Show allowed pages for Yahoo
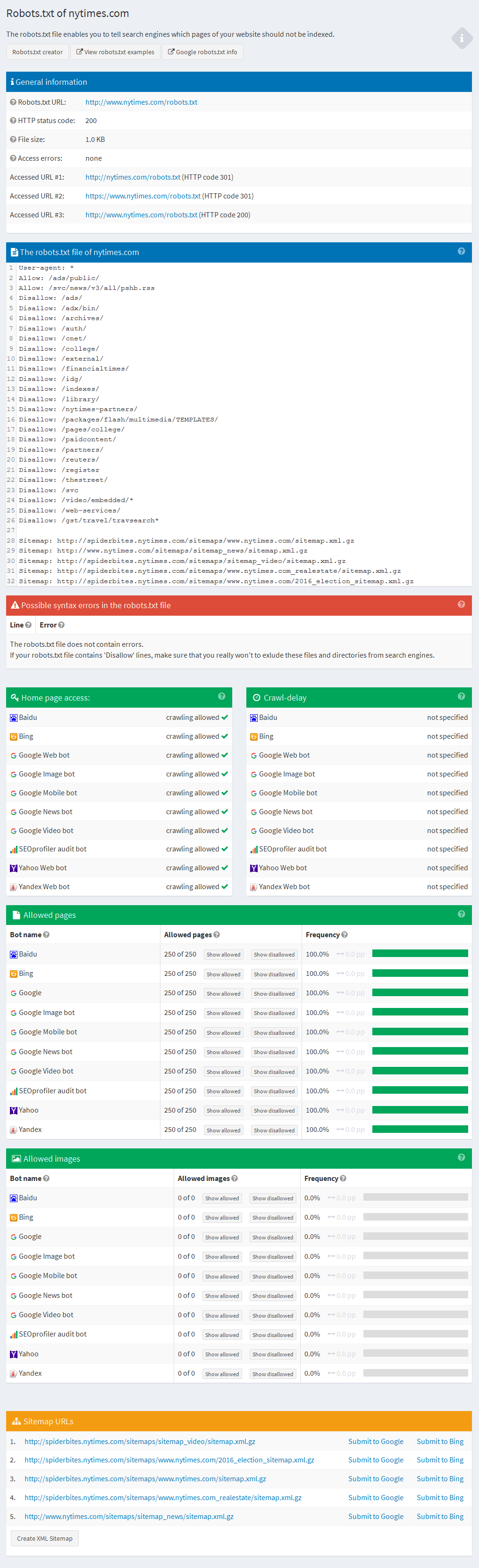 224,1111
